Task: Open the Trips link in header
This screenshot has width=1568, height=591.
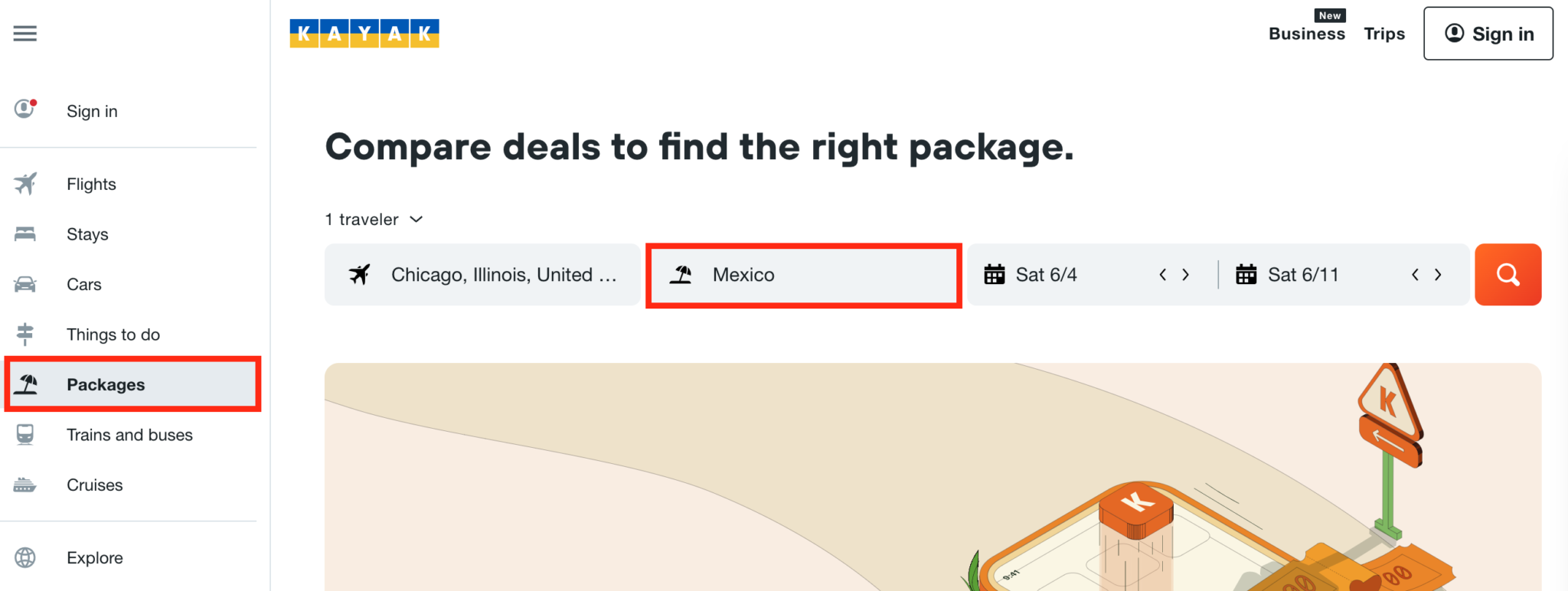Action: (x=1384, y=34)
